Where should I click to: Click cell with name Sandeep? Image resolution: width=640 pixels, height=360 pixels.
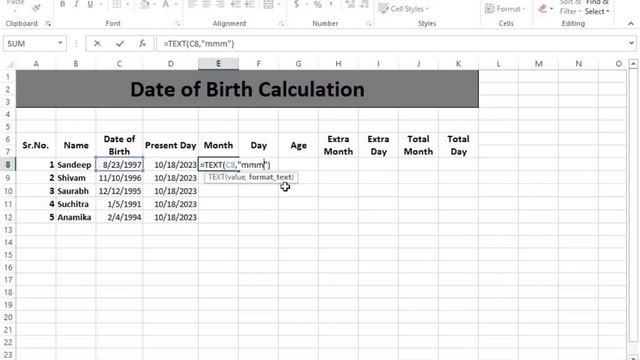76,164
